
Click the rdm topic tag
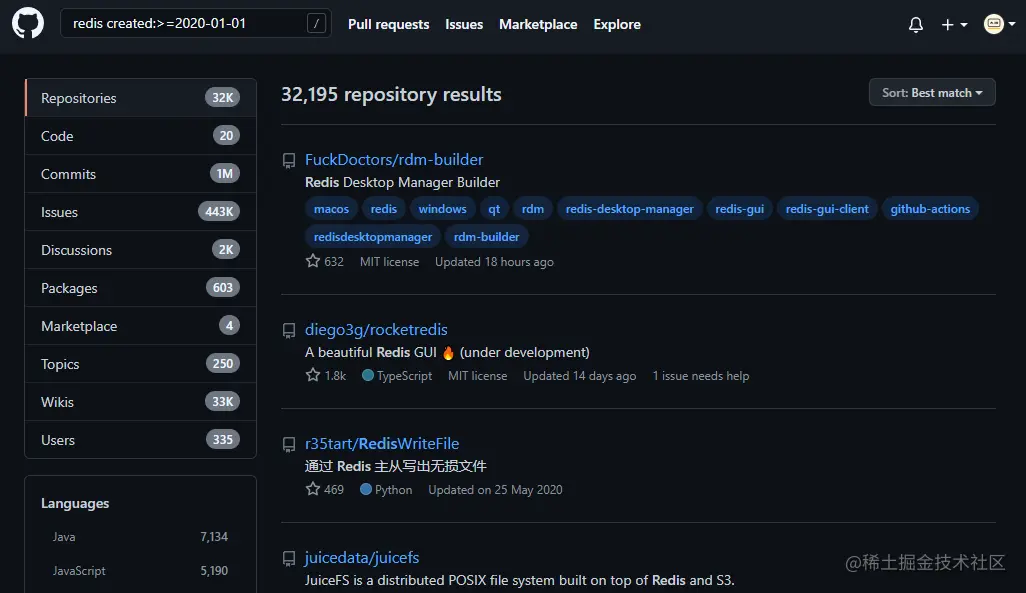tap(533, 209)
